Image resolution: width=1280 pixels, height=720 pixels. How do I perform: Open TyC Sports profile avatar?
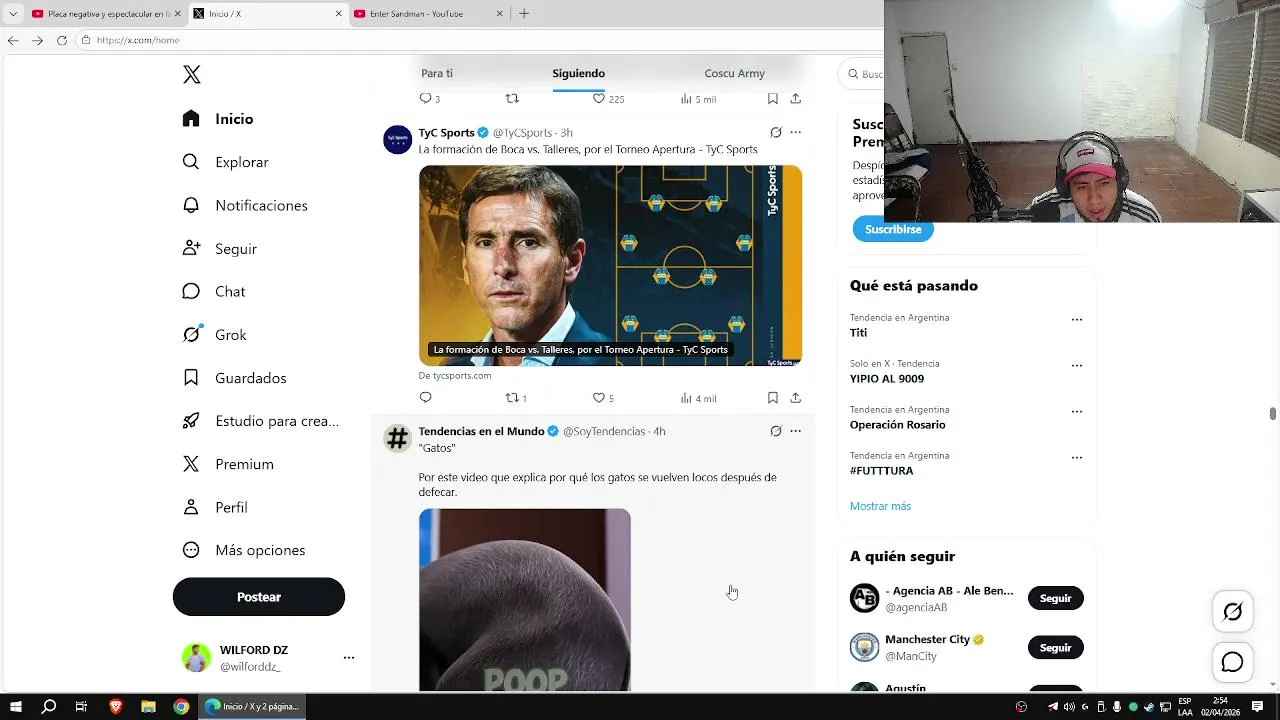398,139
